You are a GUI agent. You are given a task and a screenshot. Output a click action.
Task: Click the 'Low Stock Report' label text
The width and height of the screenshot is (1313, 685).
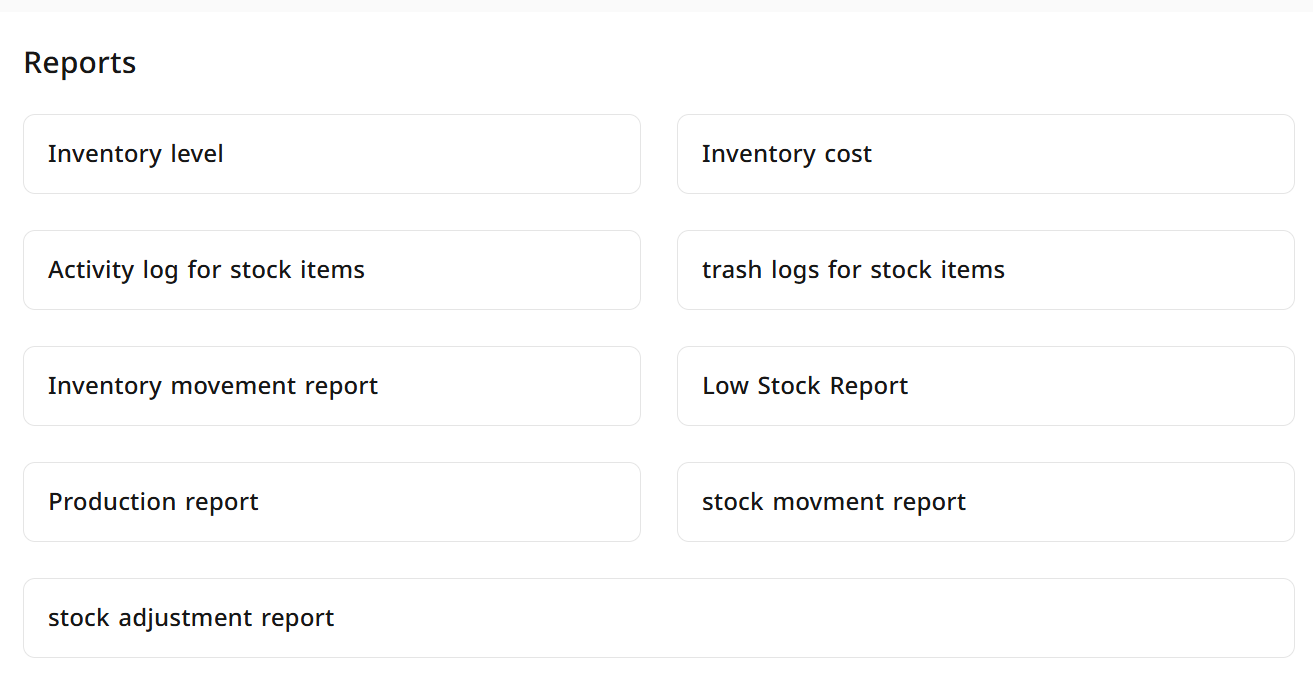click(805, 386)
